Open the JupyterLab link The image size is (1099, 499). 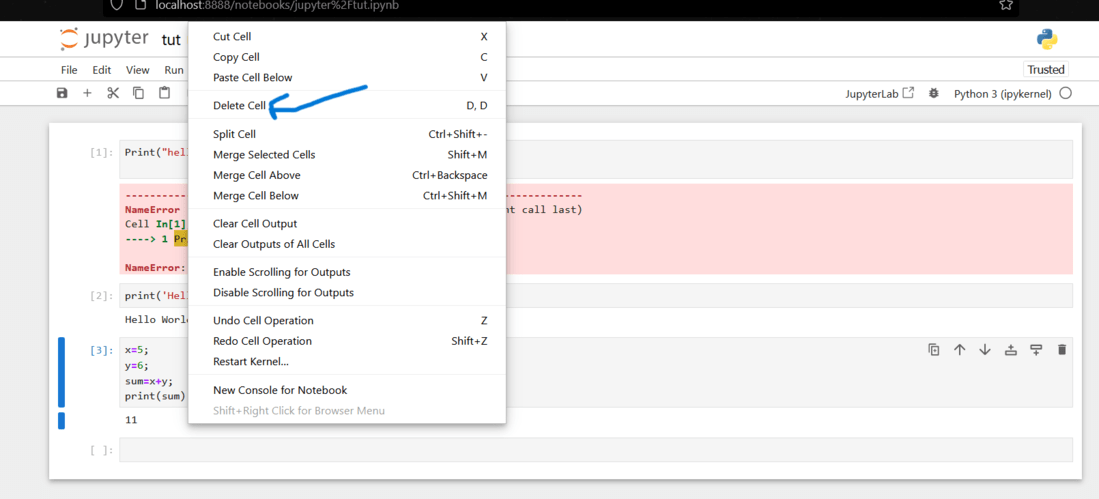[880, 93]
